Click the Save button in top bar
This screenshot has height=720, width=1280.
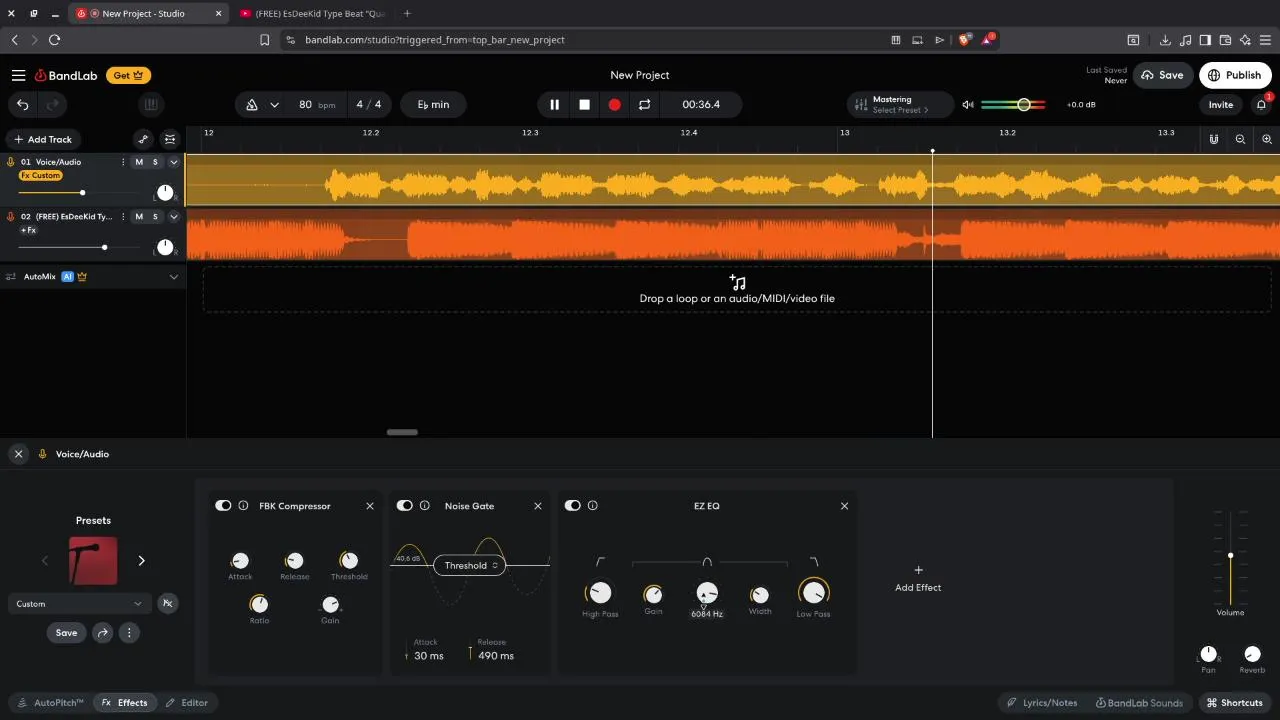(x=1162, y=75)
